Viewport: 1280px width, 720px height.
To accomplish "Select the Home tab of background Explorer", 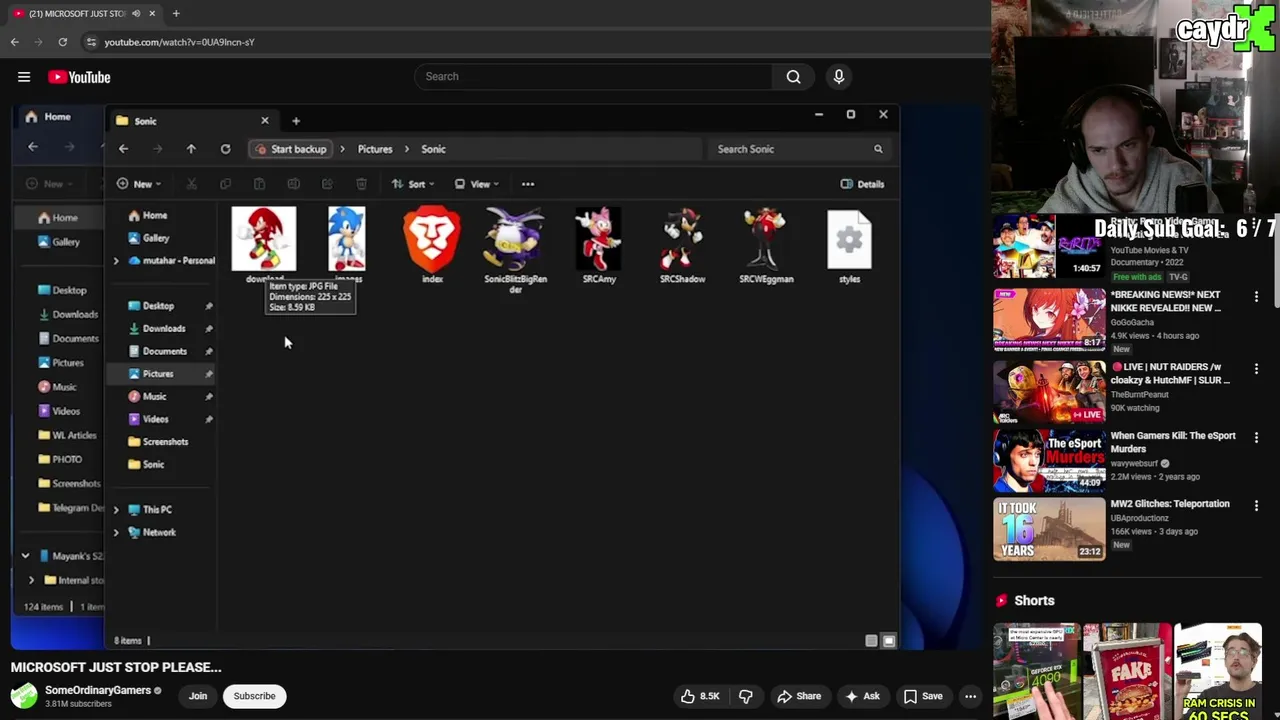I will 57,117.
